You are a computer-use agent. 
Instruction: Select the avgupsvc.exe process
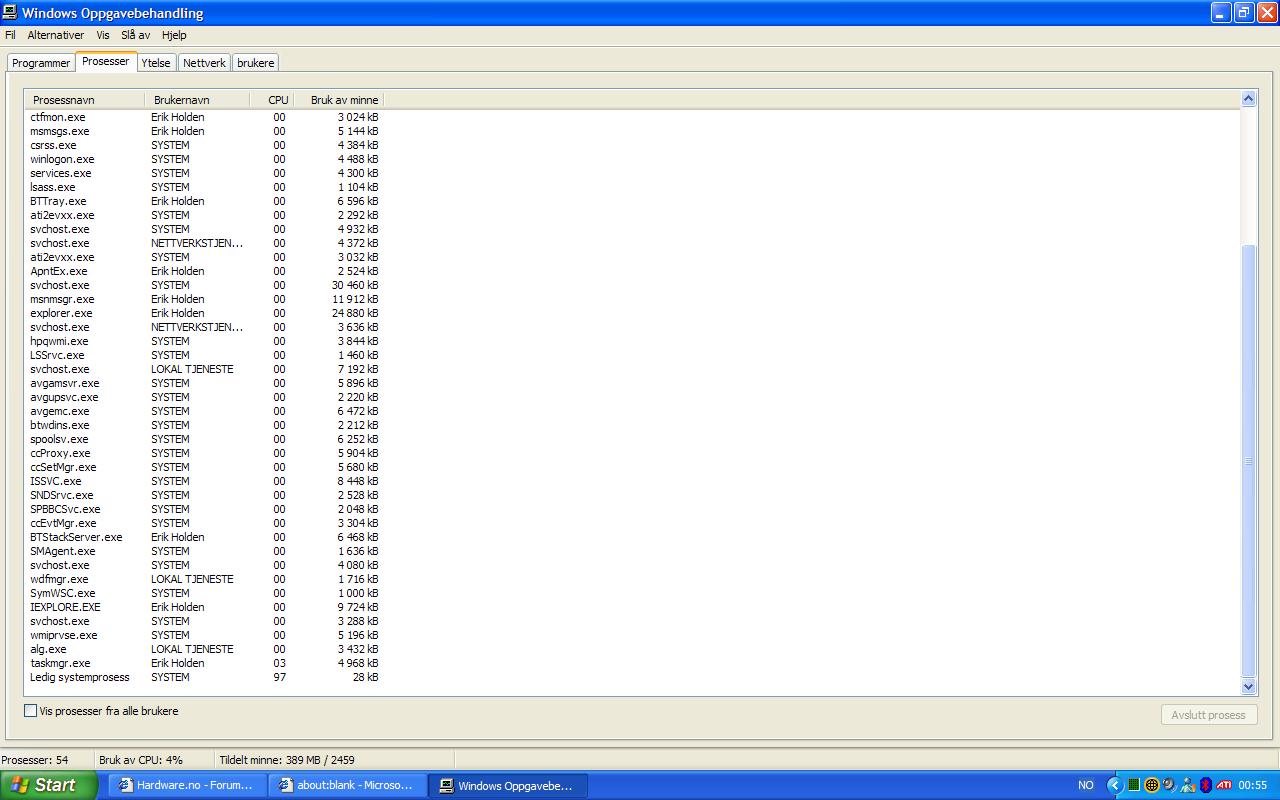point(204,397)
